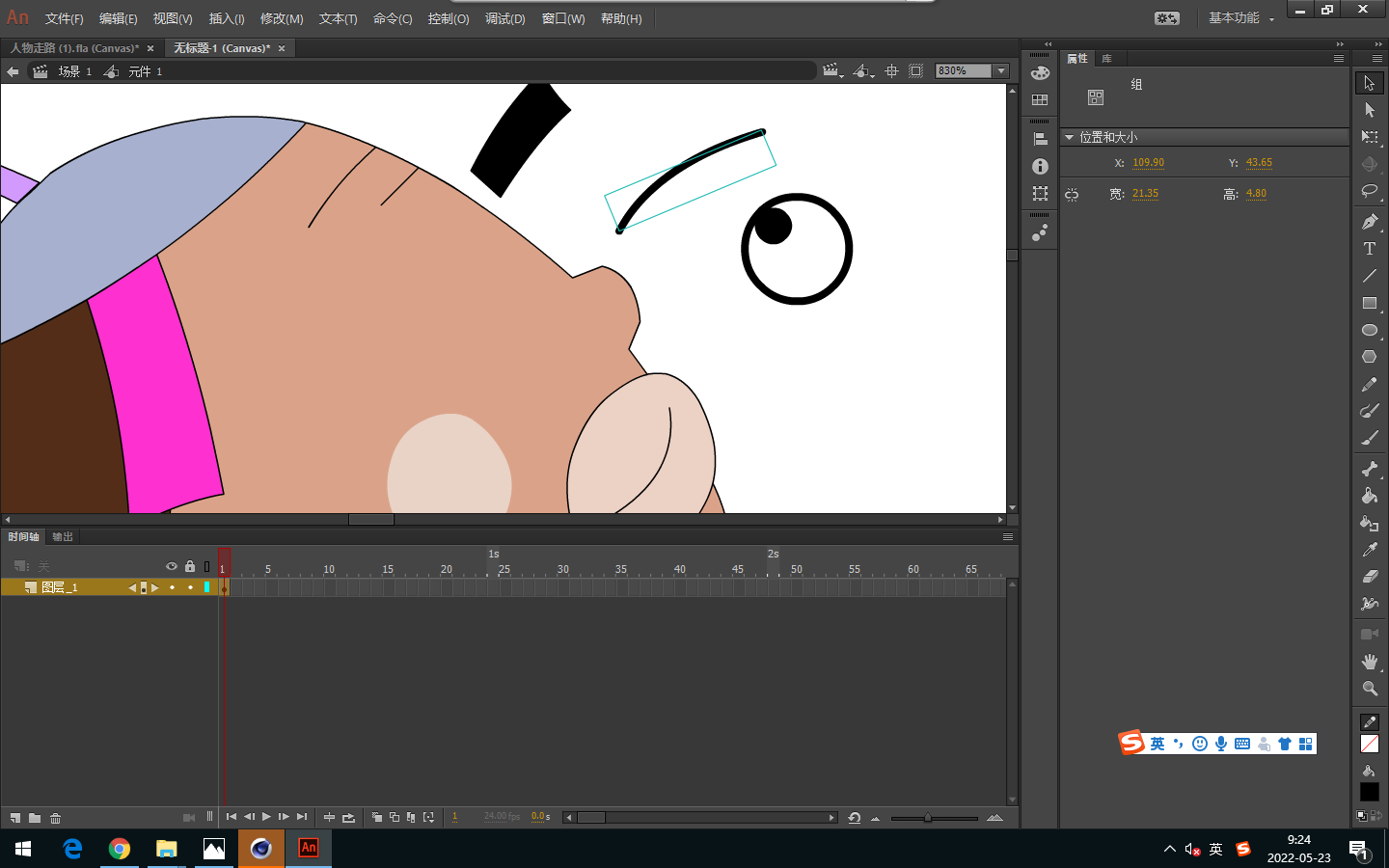The height and width of the screenshot is (868, 1389).
Task: Click the black fill color swatch
Action: click(x=1369, y=792)
